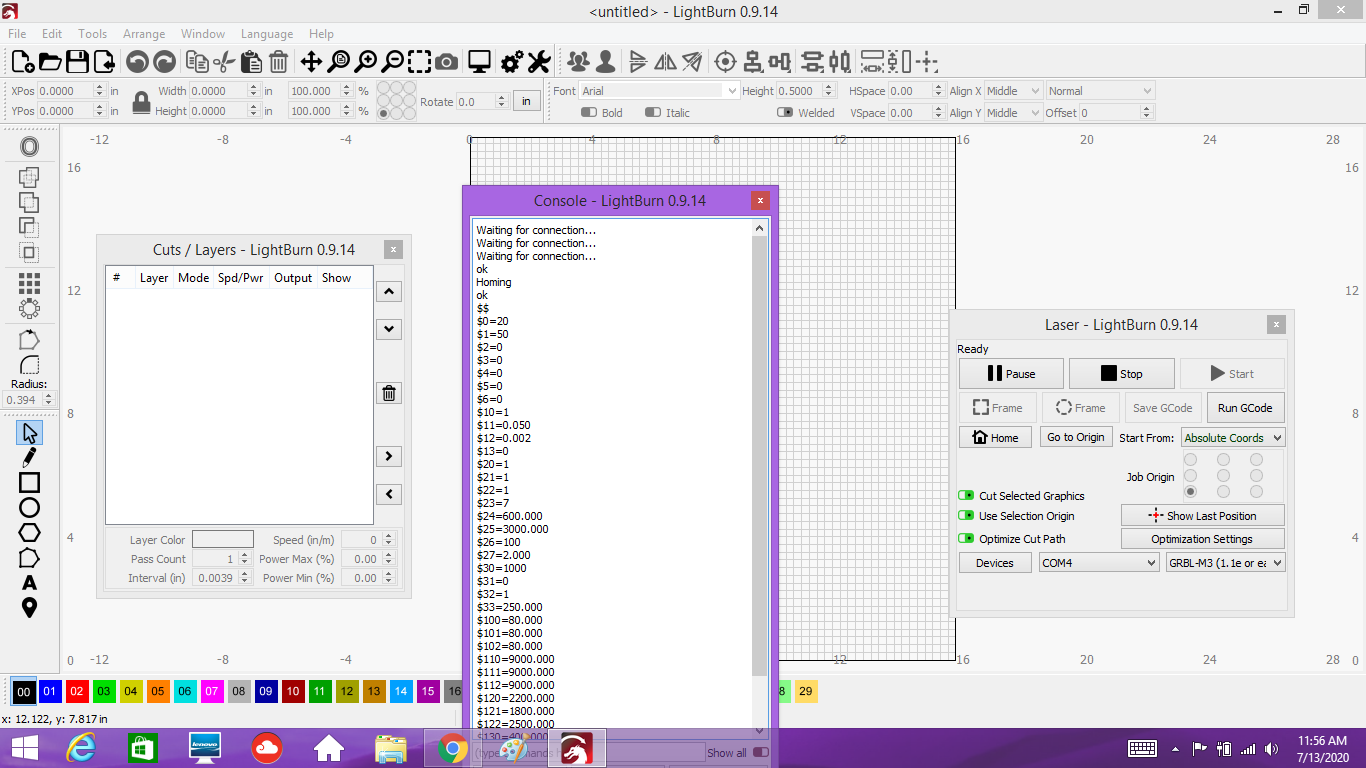Click the Devices button

click(x=994, y=563)
